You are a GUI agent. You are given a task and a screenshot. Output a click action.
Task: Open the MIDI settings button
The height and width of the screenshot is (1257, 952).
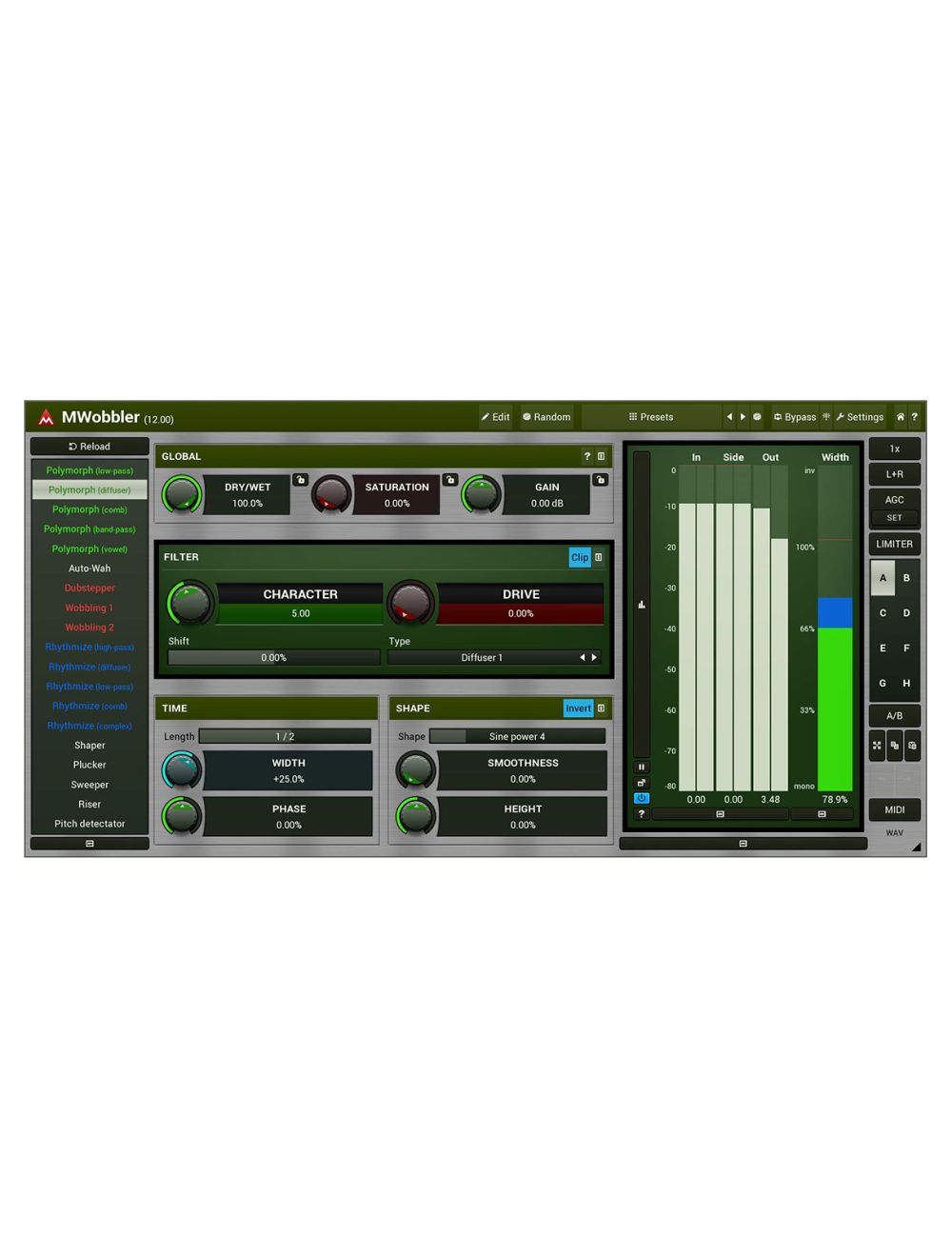(x=894, y=809)
